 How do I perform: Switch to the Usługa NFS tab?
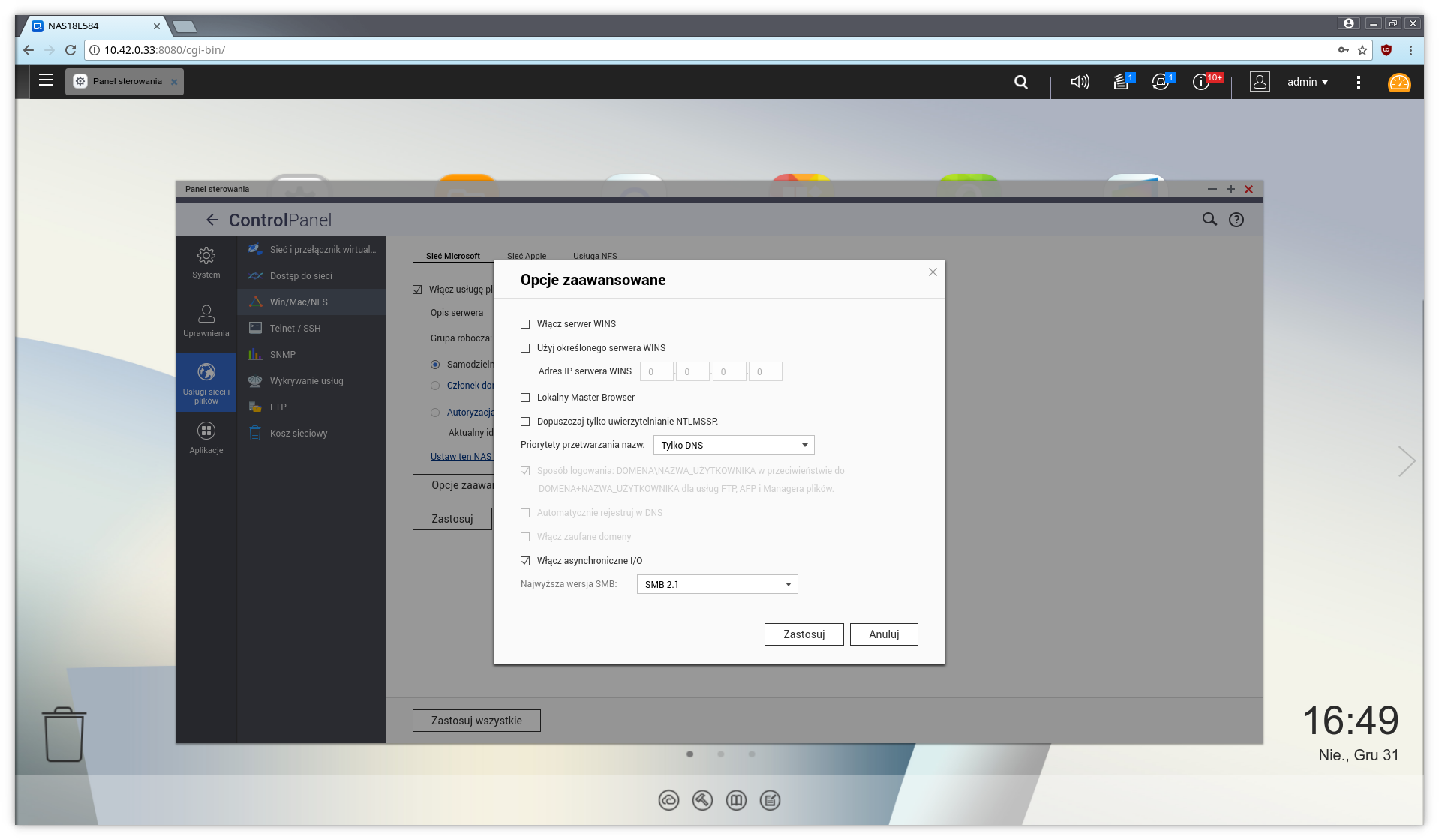(594, 256)
